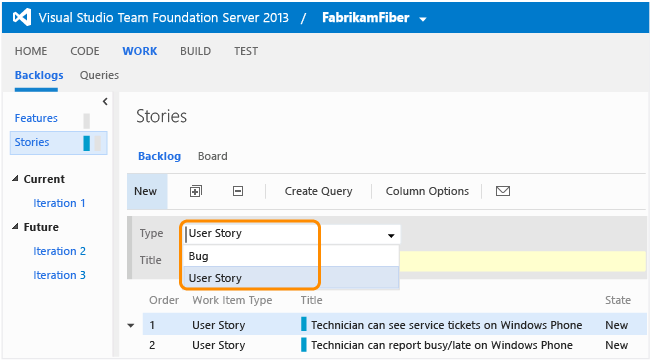Open the FabrikamFiber project dropdown arrow
This screenshot has width=650, height=360.
tap(423, 19)
